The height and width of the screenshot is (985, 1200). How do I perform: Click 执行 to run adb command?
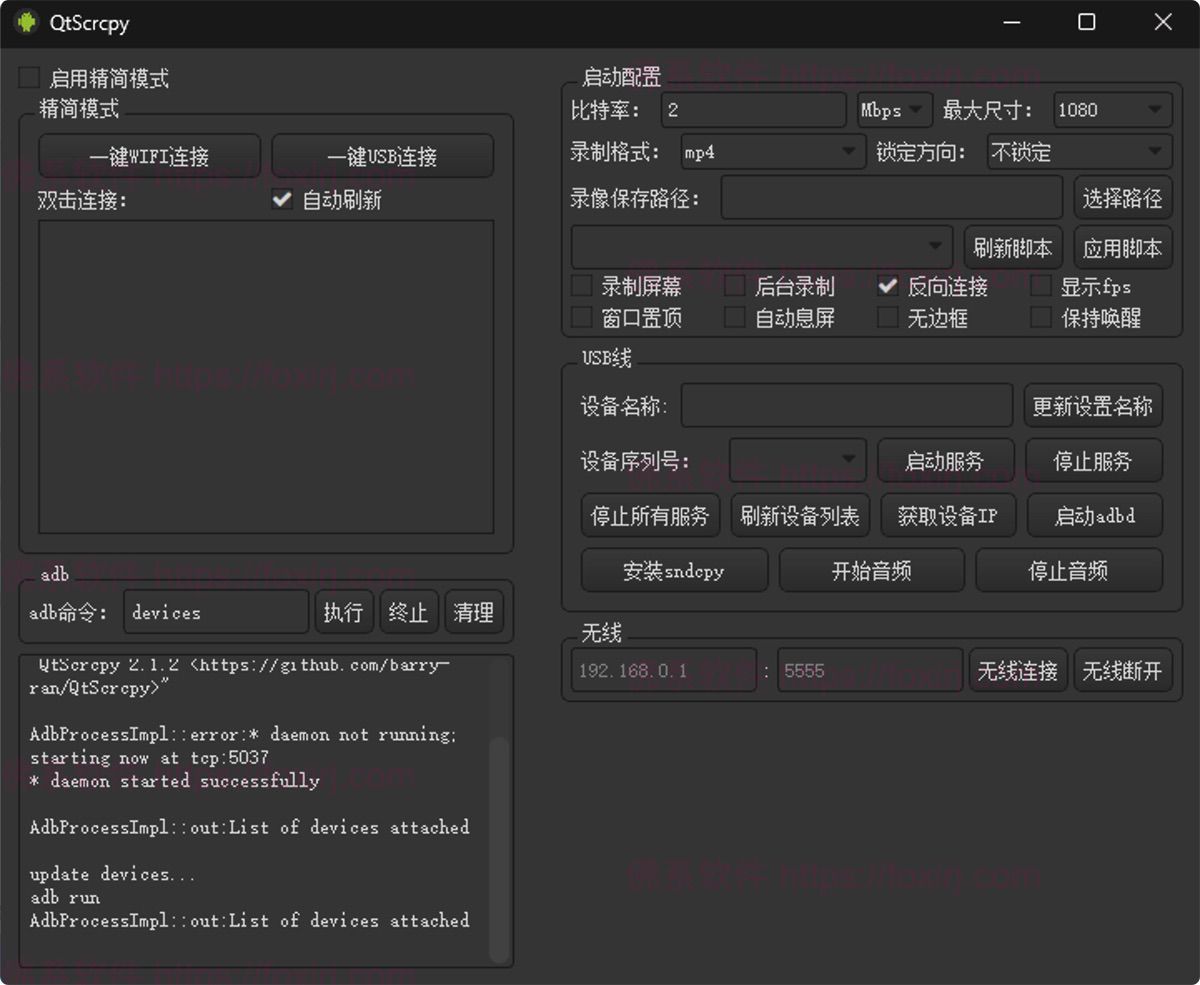343,612
